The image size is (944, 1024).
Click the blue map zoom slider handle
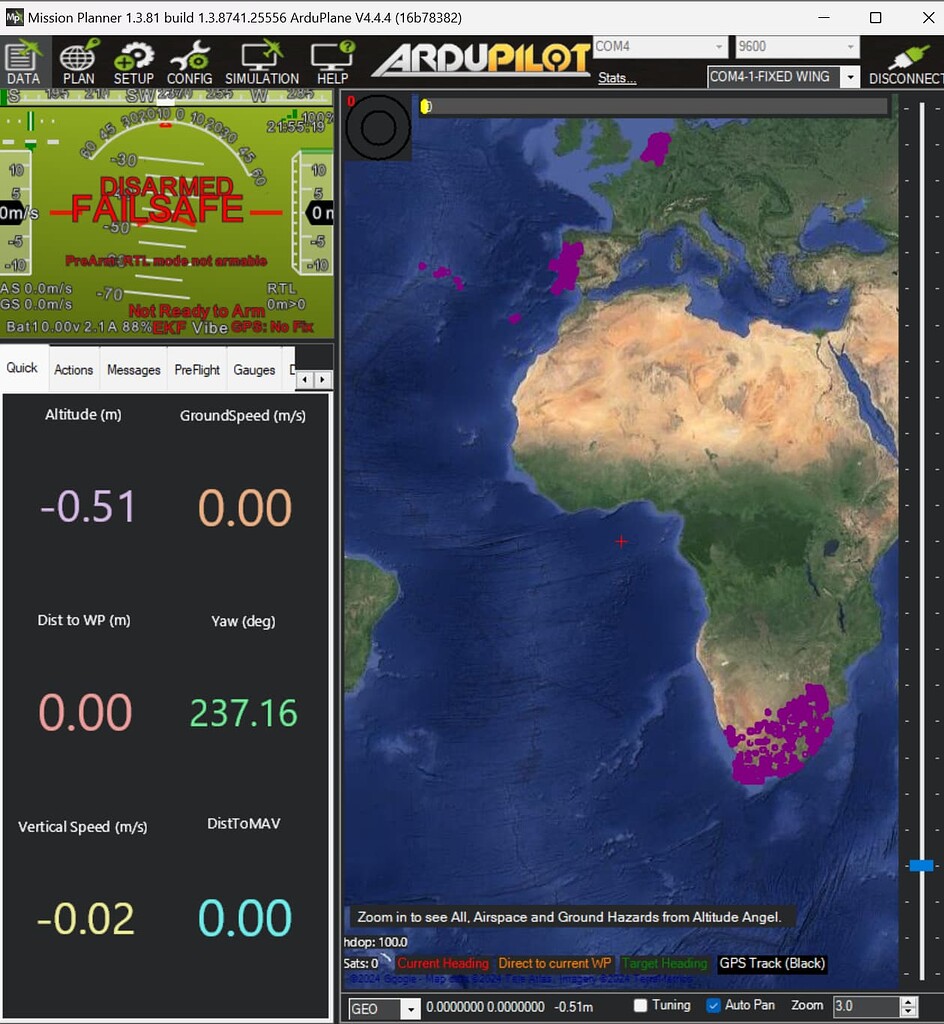921,865
